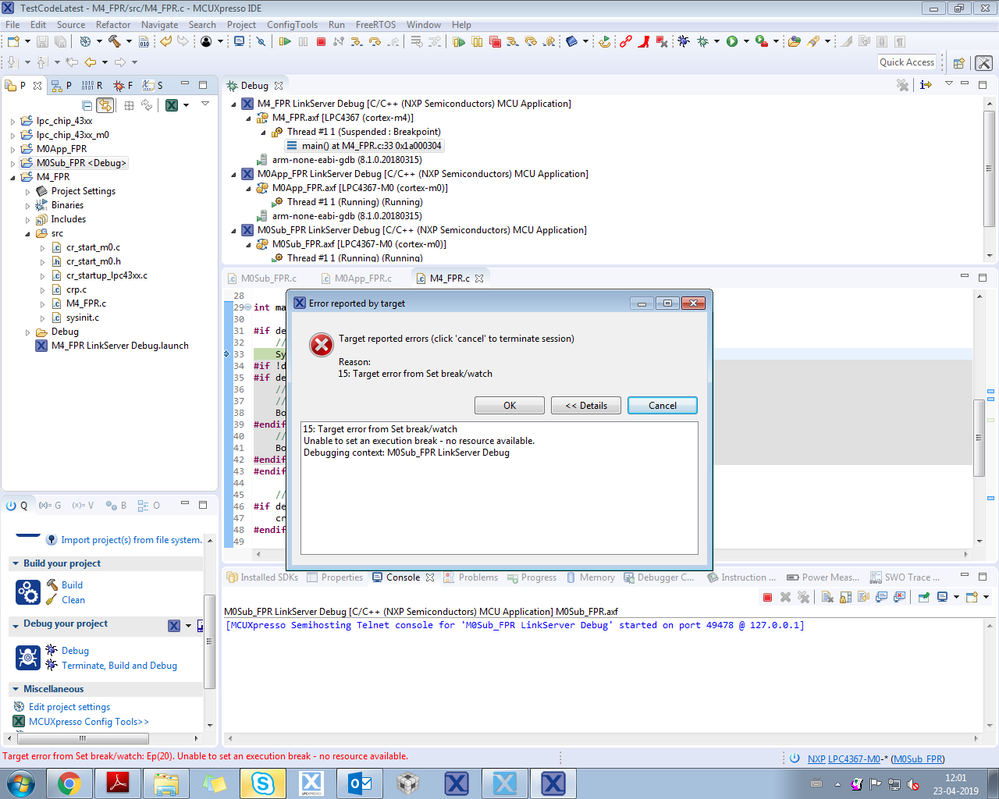Screen dimensions: 999x799
Task: Toggle Word Wrap in the Console toolbar
Action: click(x=863, y=597)
